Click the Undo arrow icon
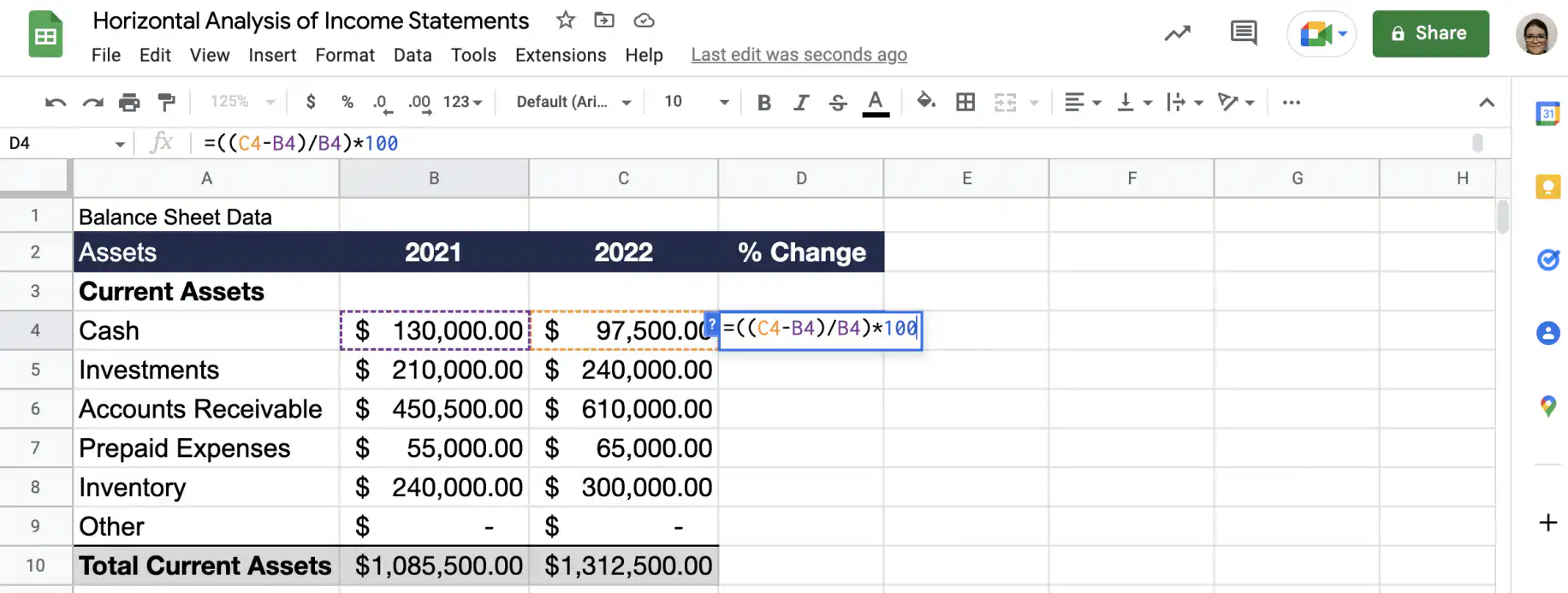 tap(56, 103)
